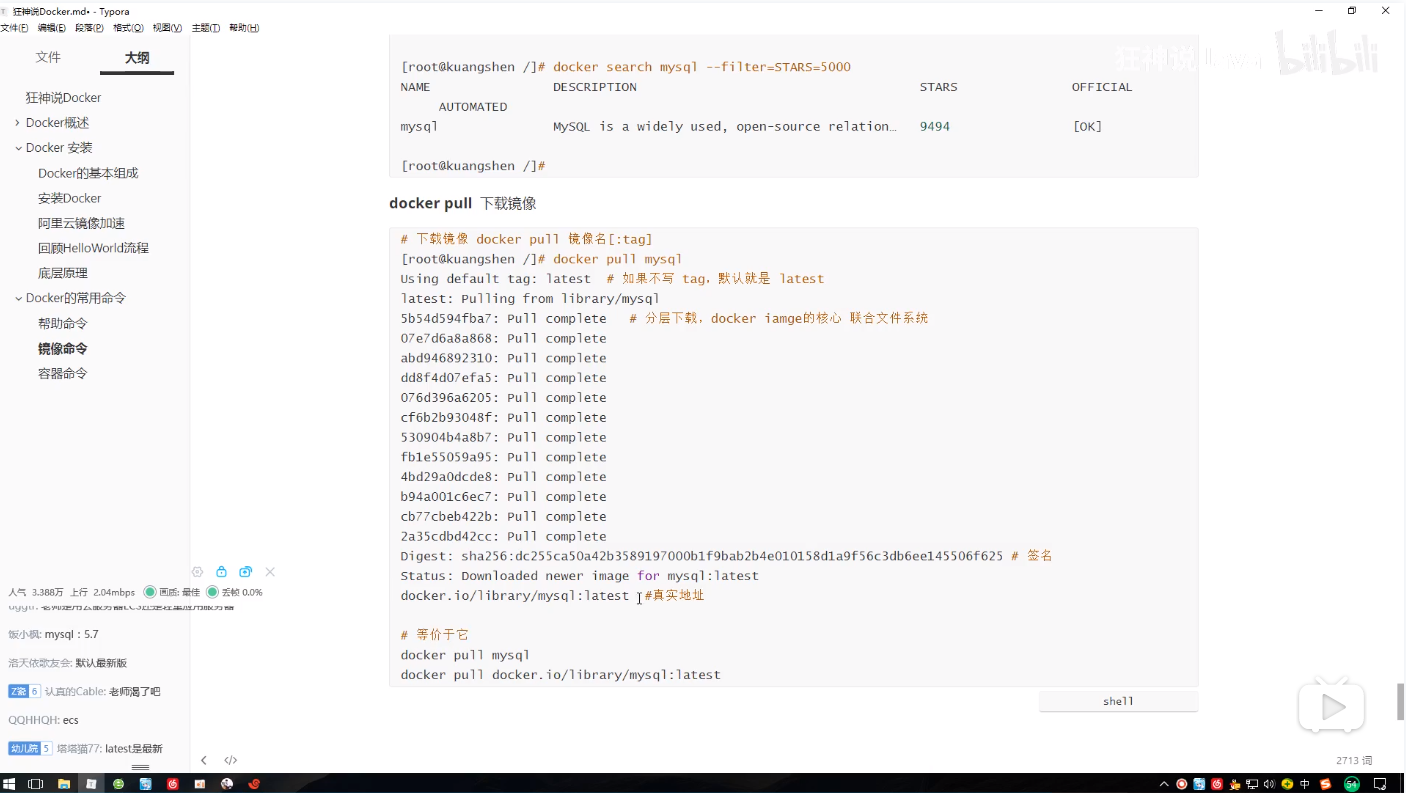Open NetEase Cloud Music in taskbar
This screenshot has height=793, width=1406.
pyautogui.click(x=173, y=784)
